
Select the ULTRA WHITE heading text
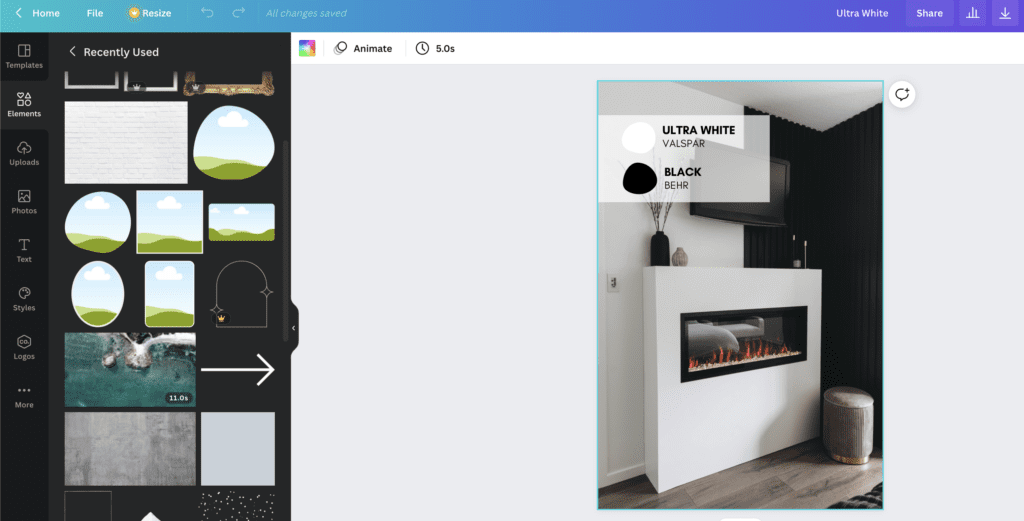698,130
